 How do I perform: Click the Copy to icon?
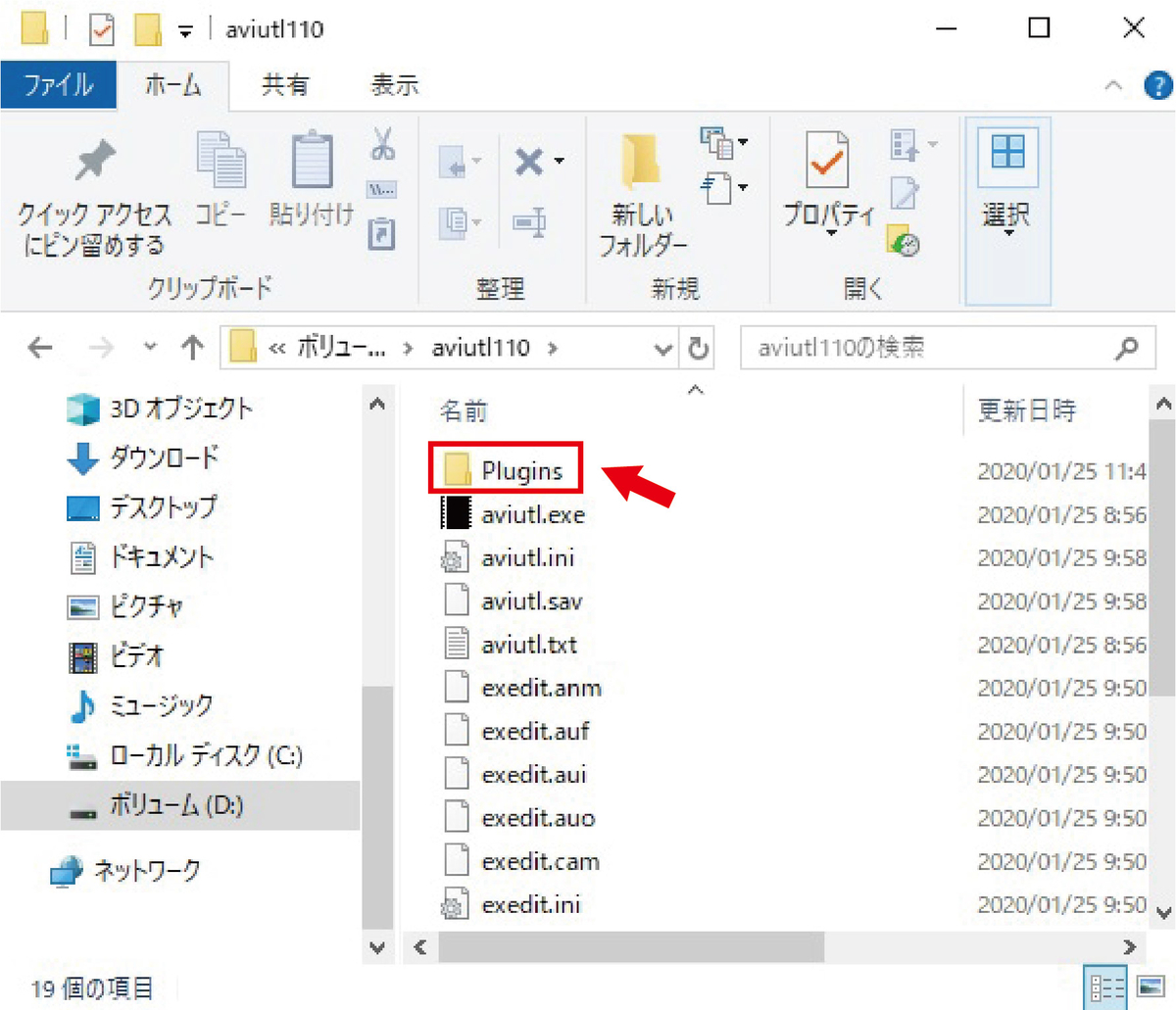455,222
